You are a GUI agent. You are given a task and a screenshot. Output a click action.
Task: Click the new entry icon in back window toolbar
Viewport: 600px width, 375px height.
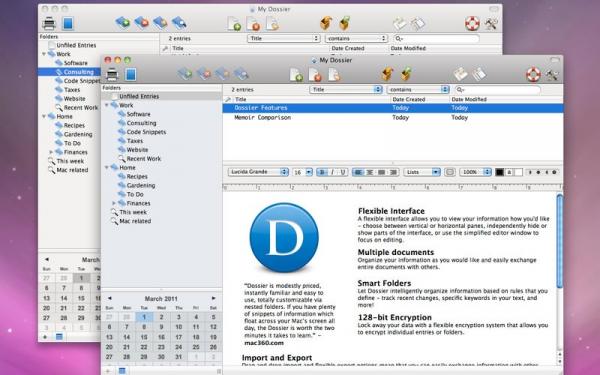point(234,23)
